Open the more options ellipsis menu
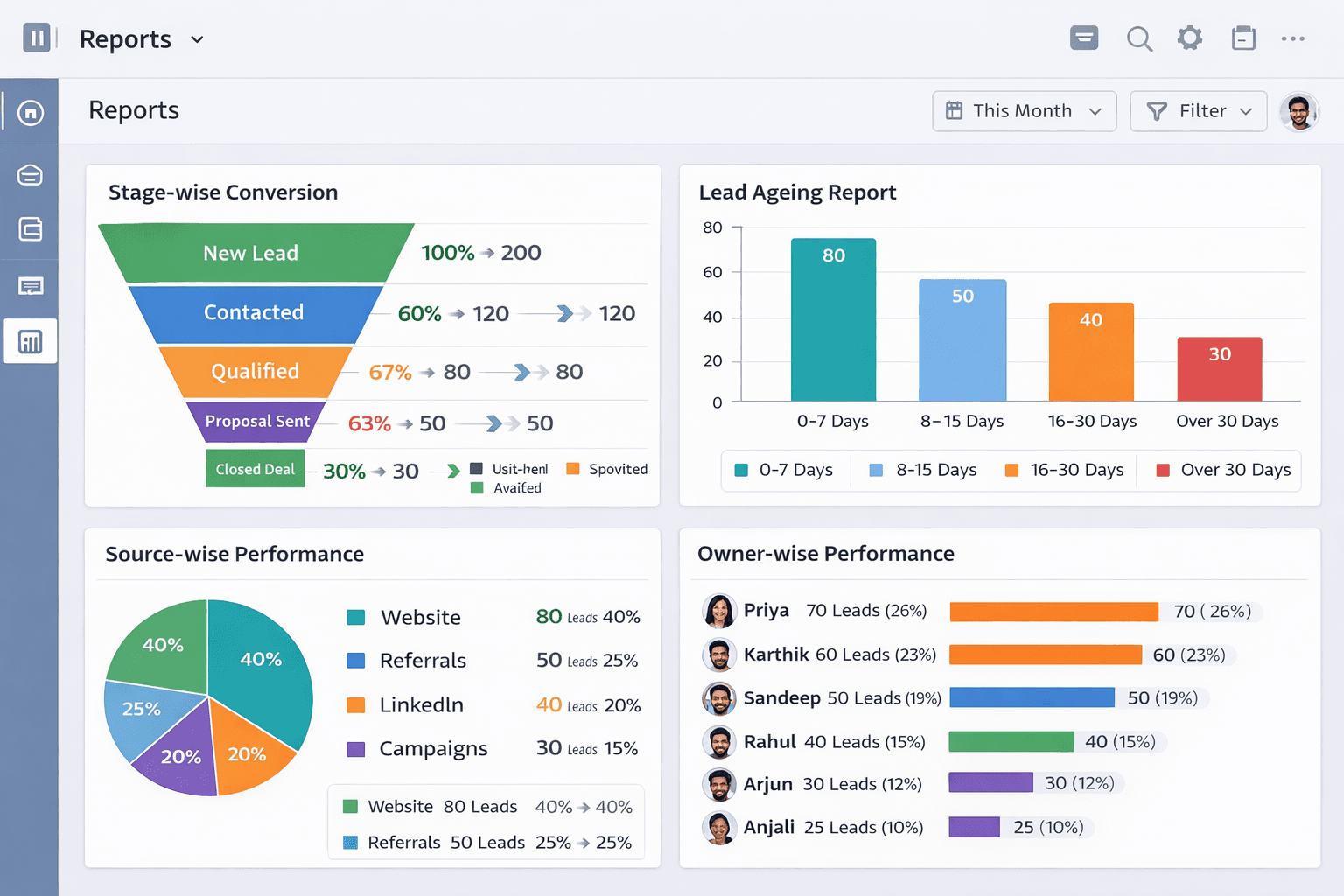Image resolution: width=1344 pixels, height=896 pixels. point(1293,38)
